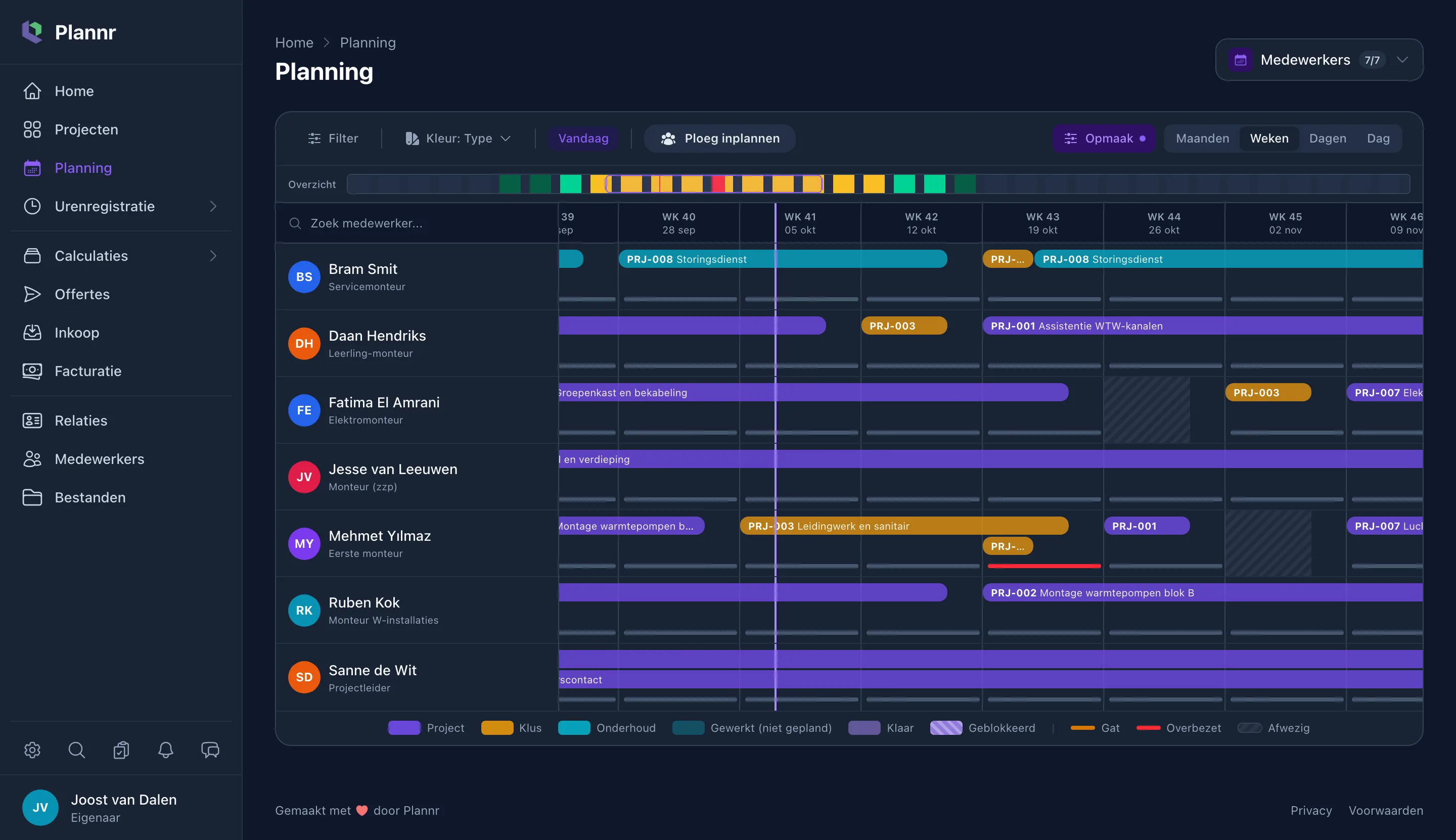Open the Voorwaarden link
The height and width of the screenshot is (840, 1456).
point(1386,811)
